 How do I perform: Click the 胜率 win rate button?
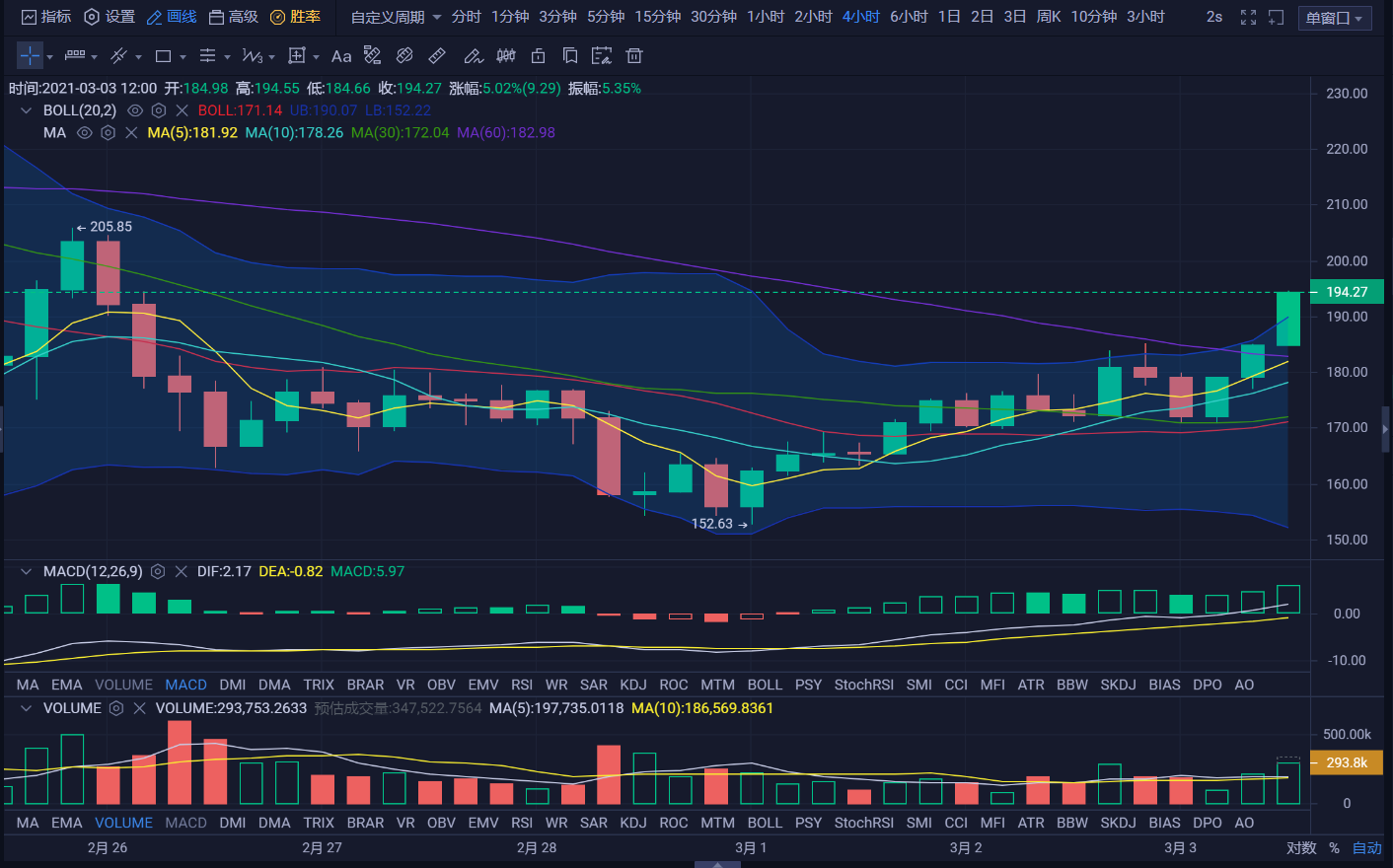[x=296, y=17]
